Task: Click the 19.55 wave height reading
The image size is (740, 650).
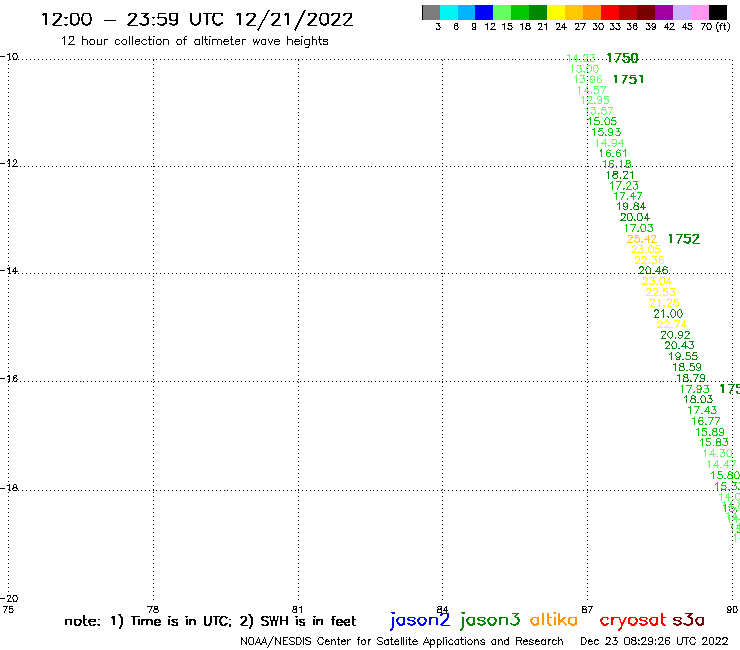Action: coord(683,356)
